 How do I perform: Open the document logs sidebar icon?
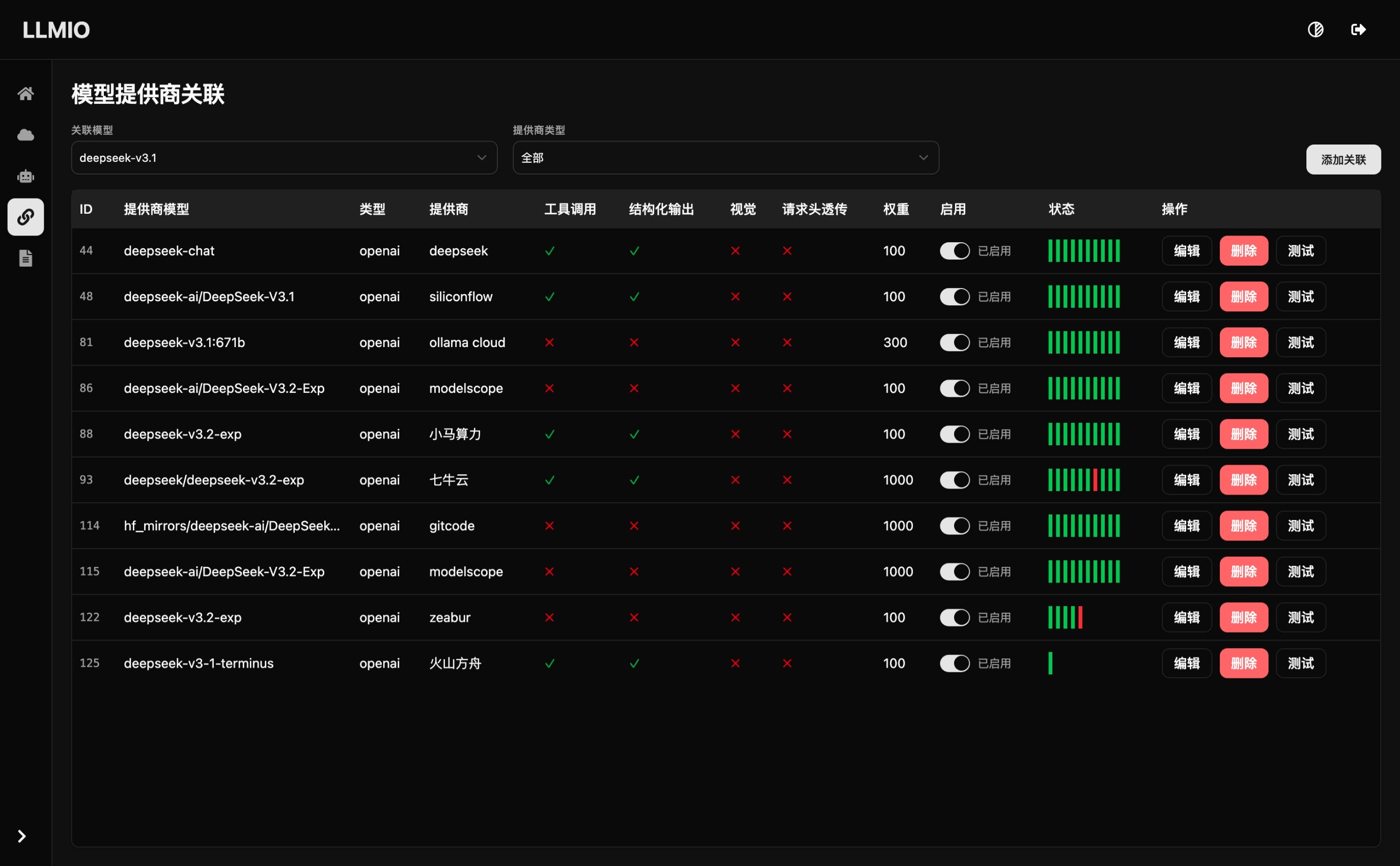click(25, 258)
